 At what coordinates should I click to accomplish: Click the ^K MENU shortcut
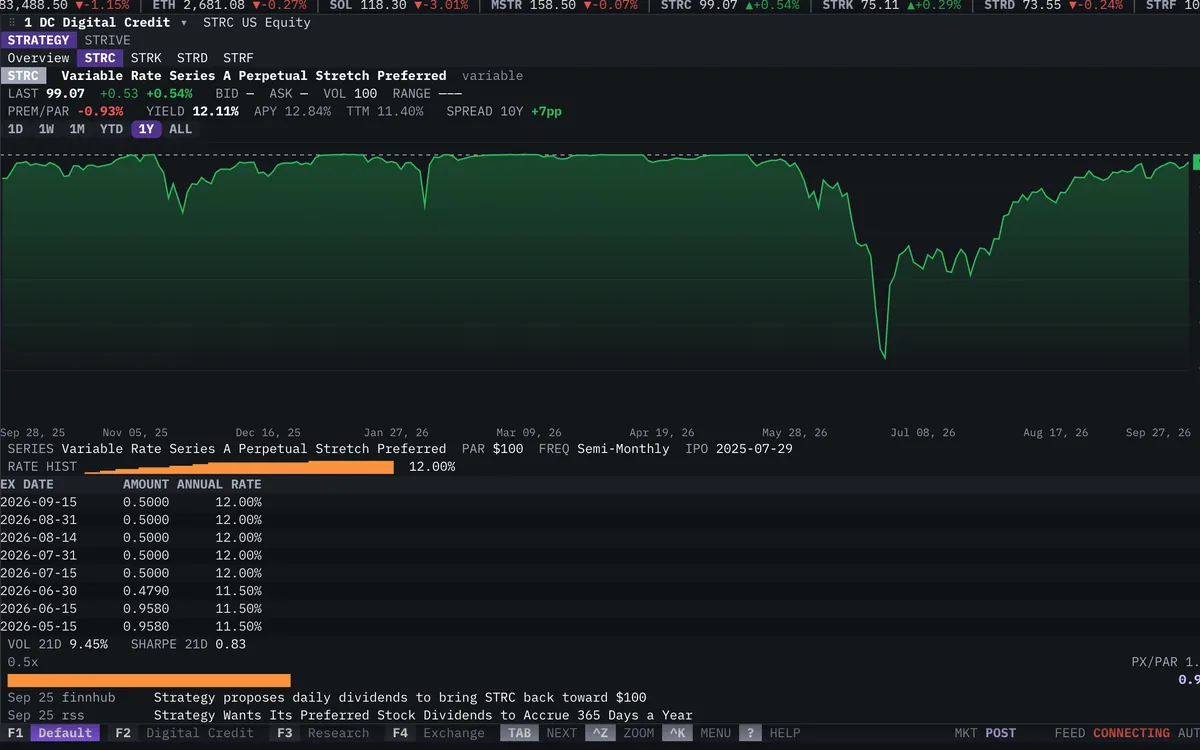click(x=696, y=733)
